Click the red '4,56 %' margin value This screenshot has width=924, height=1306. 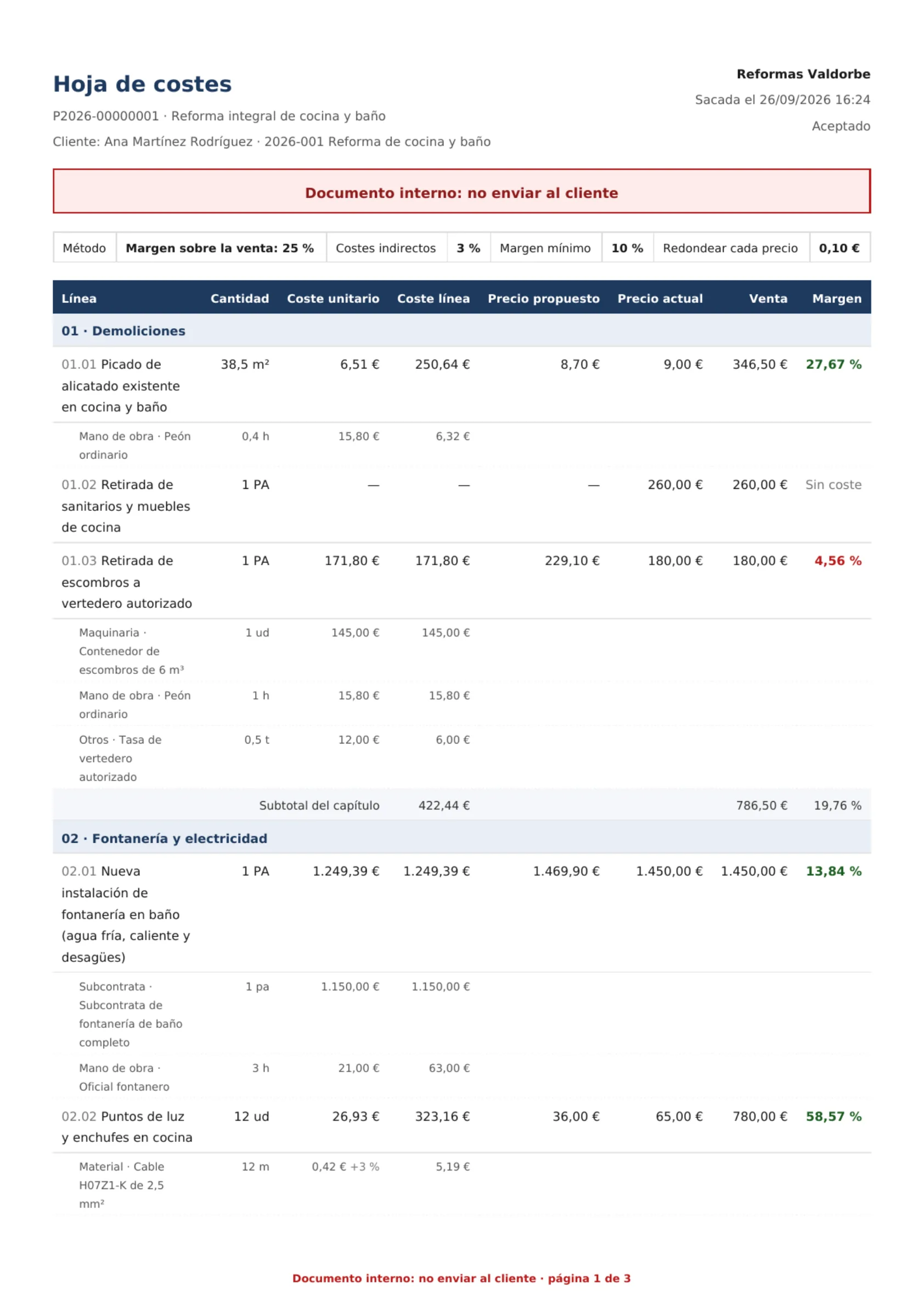pyautogui.click(x=837, y=560)
